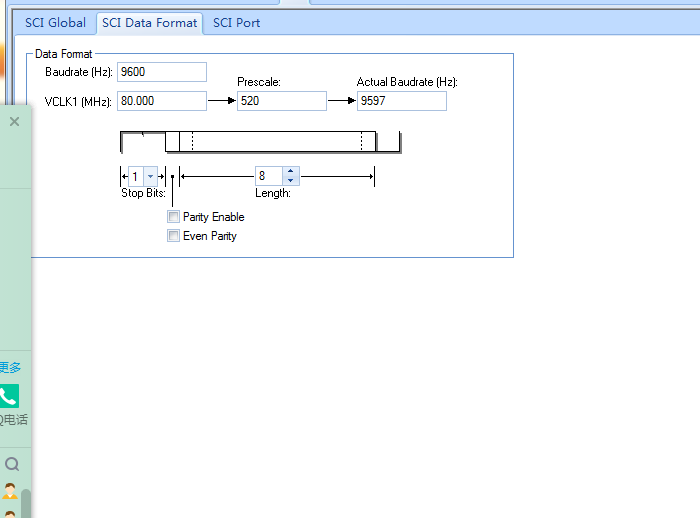The image size is (700, 518).
Task: Click the 更多 link in the side panel
Action: point(10,368)
